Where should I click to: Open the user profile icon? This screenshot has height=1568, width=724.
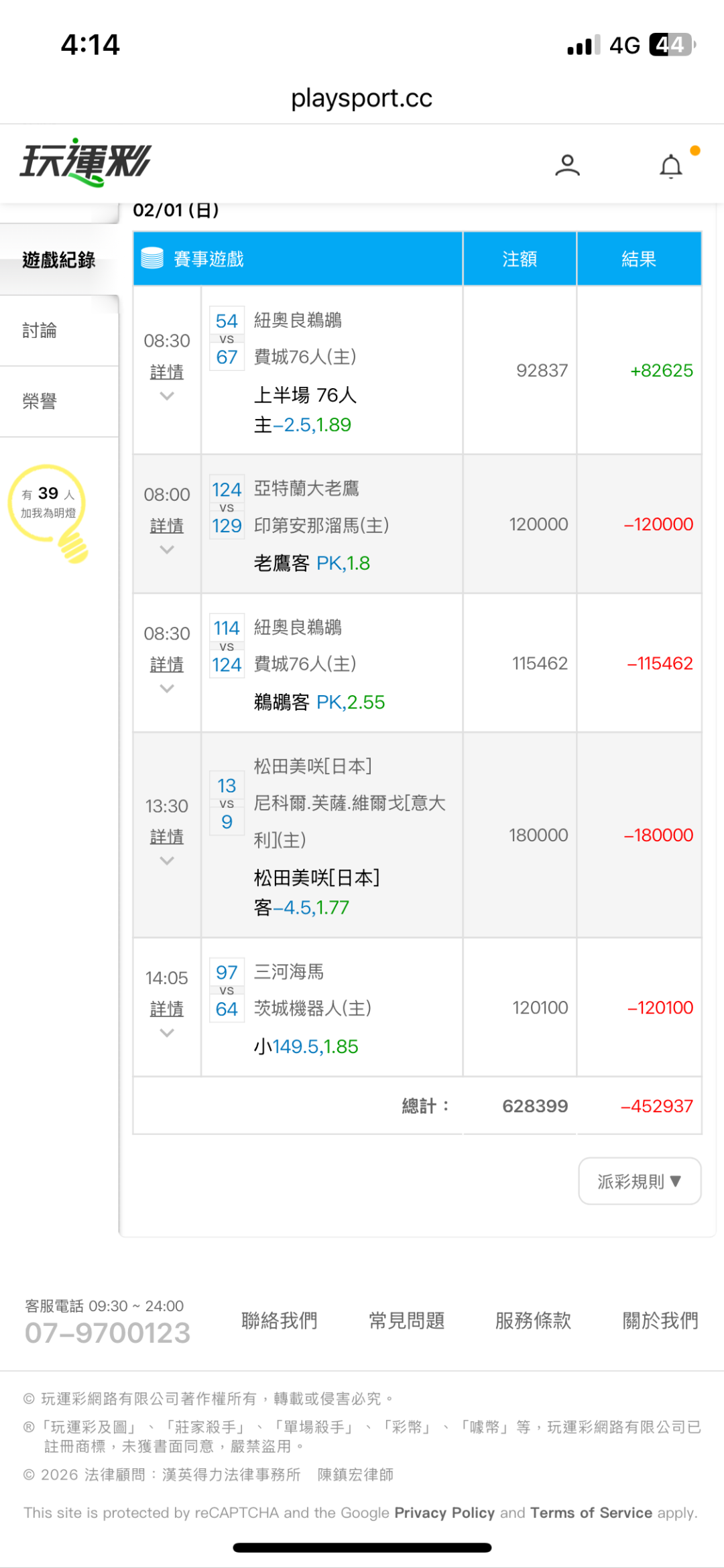pos(567,165)
